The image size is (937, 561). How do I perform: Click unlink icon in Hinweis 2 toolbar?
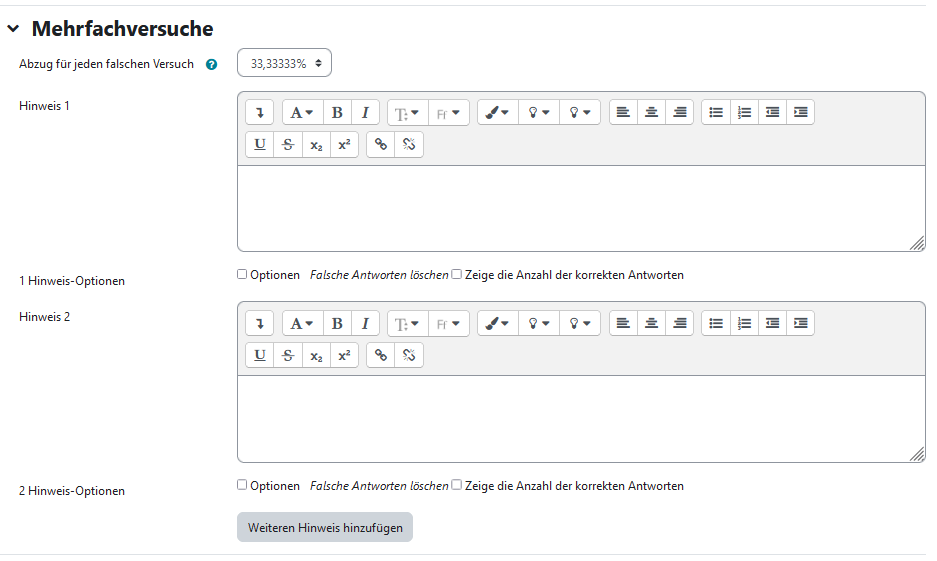click(408, 355)
